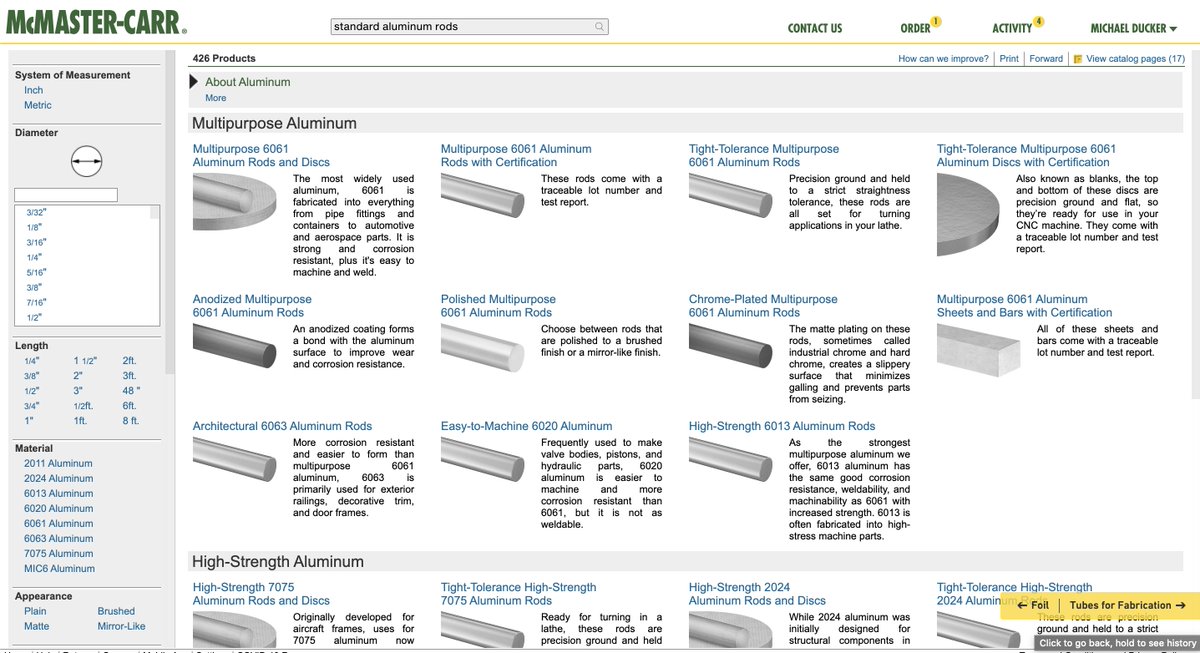Select 3/32" diameter in the list
1200x653 pixels.
(x=36, y=212)
